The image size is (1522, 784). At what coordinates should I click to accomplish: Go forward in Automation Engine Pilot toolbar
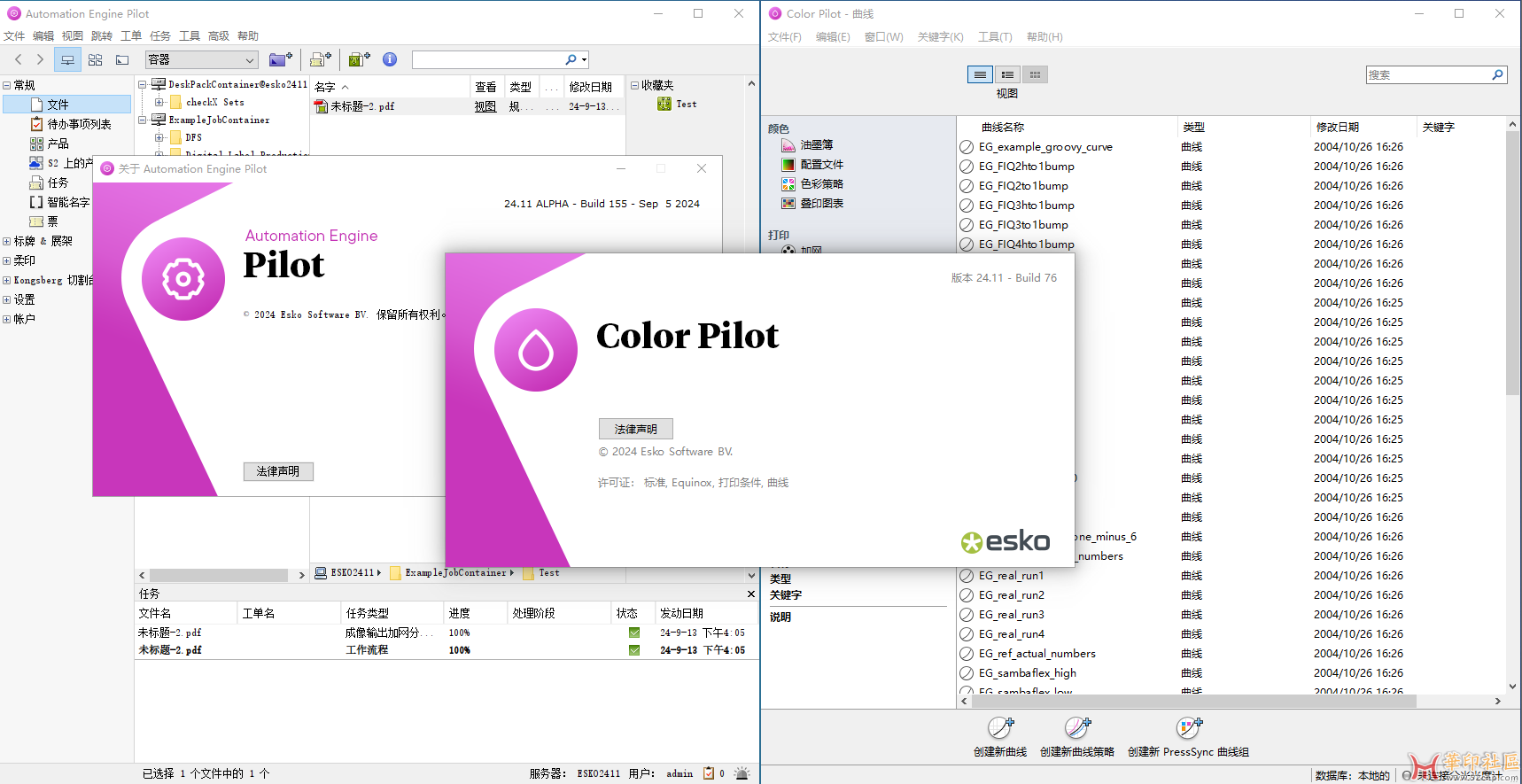coord(40,59)
